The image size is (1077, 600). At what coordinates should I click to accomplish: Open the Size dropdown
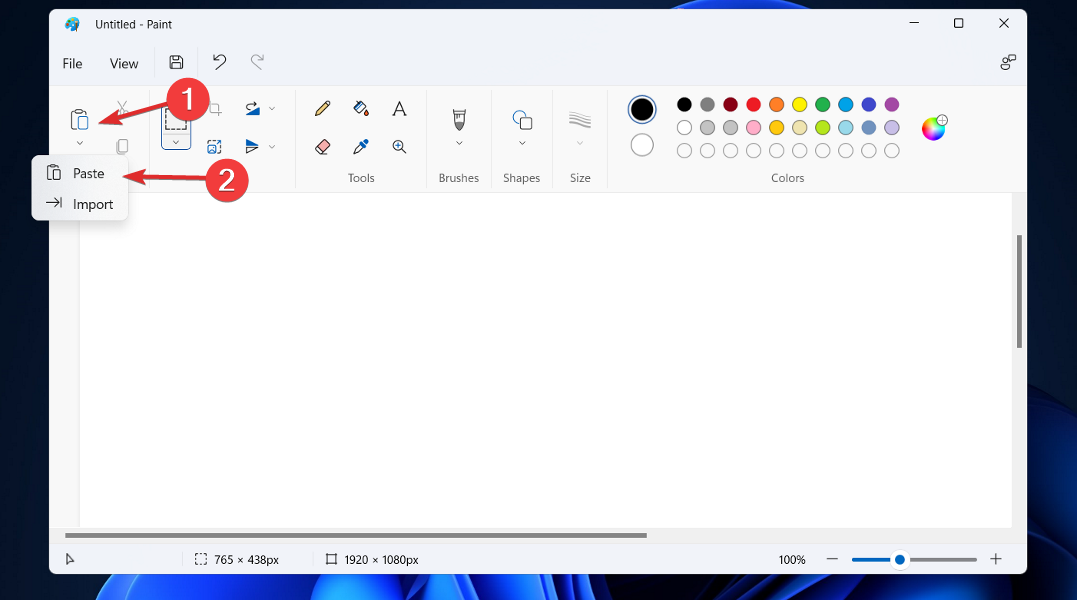(x=580, y=140)
